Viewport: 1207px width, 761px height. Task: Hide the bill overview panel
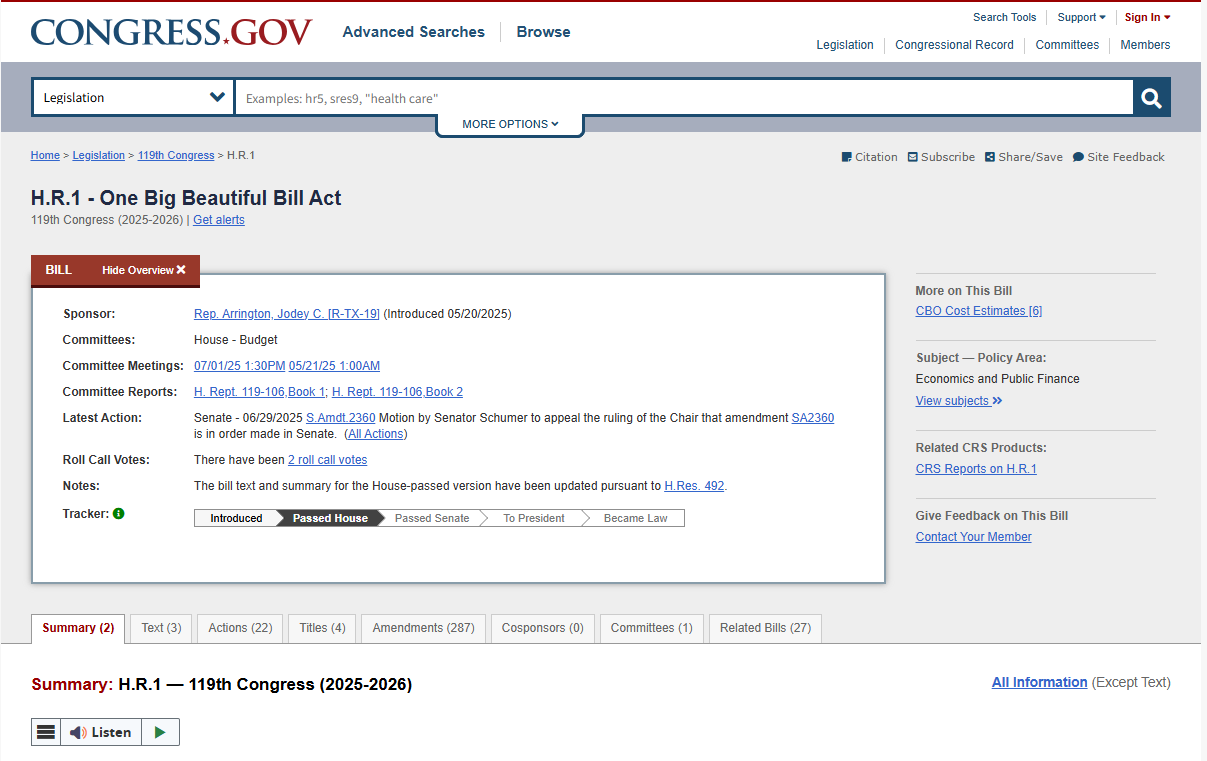(144, 270)
